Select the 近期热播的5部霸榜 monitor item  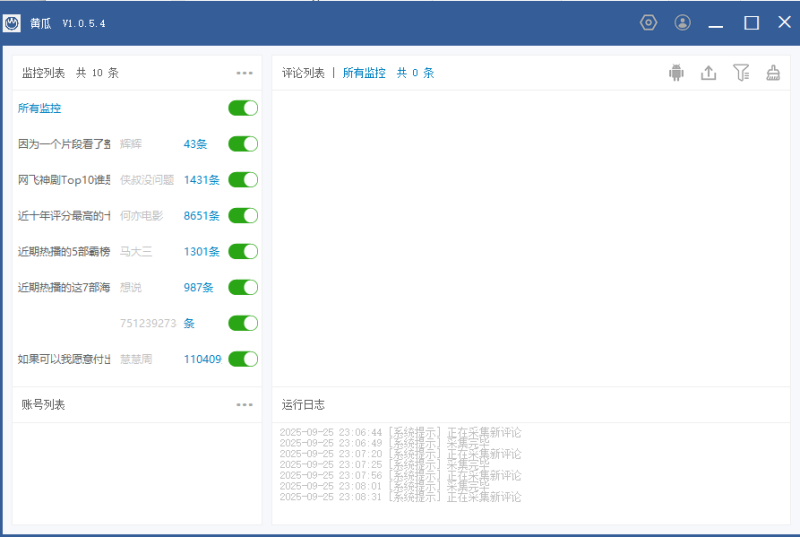(64, 252)
